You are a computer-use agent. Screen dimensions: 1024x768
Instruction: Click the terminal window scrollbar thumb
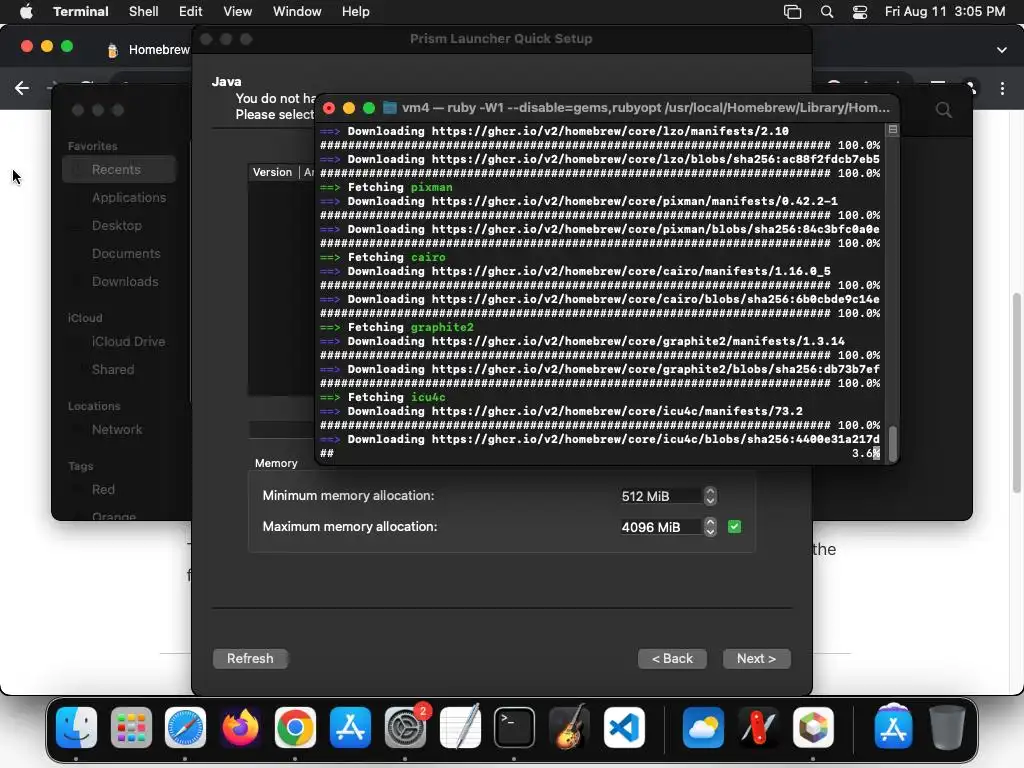tap(893, 443)
